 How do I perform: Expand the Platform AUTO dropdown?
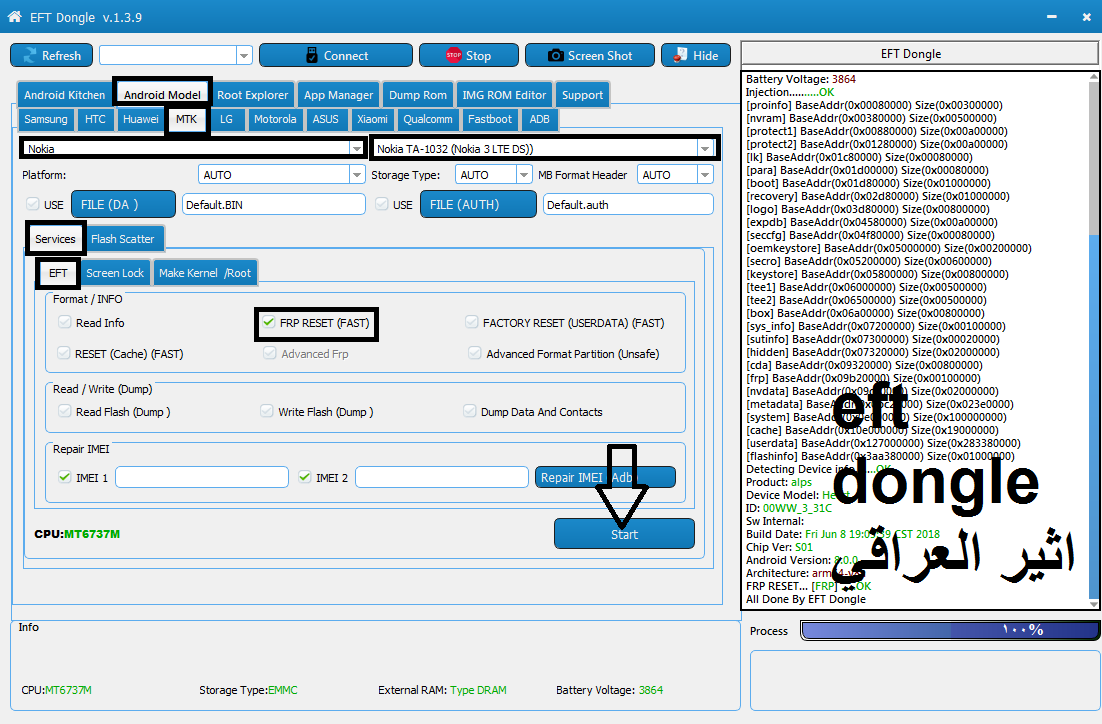[x=356, y=174]
